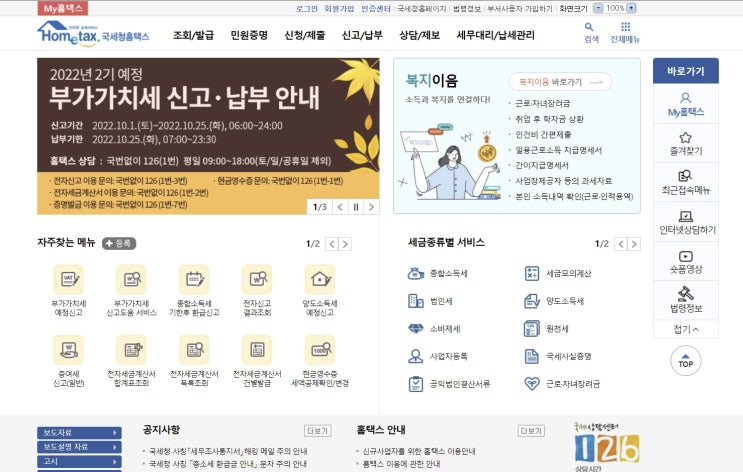Jump to page TOP button
Viewport: 743px width, 472px height.
pyautogui.click(x=686, y=361)
